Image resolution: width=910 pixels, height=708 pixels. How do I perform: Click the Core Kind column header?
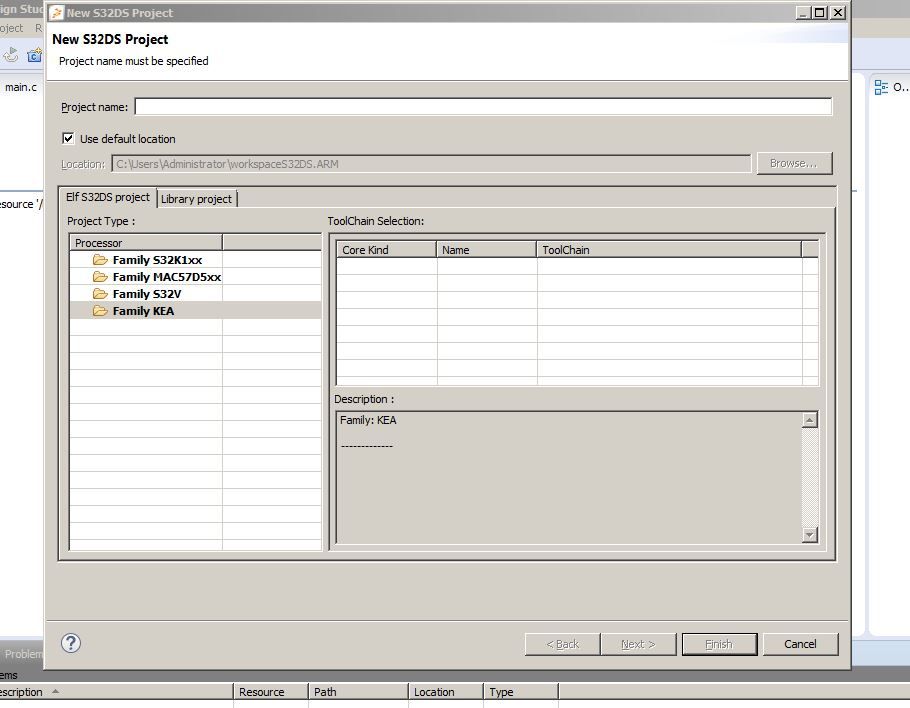387,250
